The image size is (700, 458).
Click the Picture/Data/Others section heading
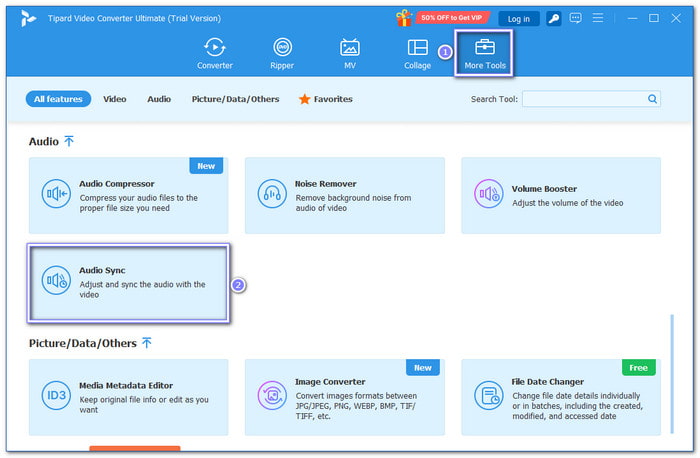83,343
